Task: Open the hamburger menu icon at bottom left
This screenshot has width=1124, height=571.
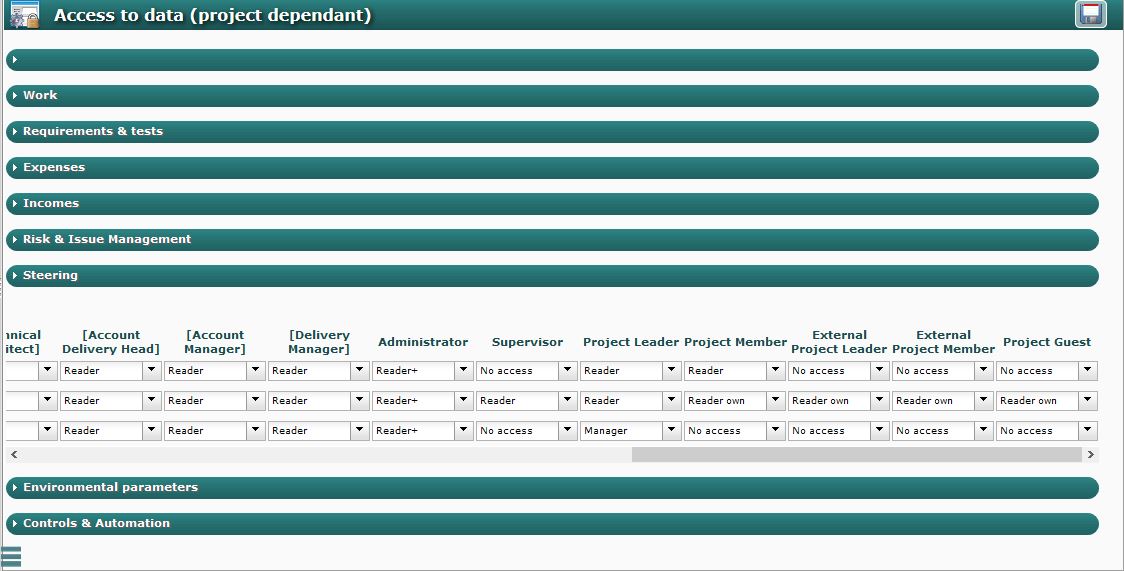Action: point(11,557)
